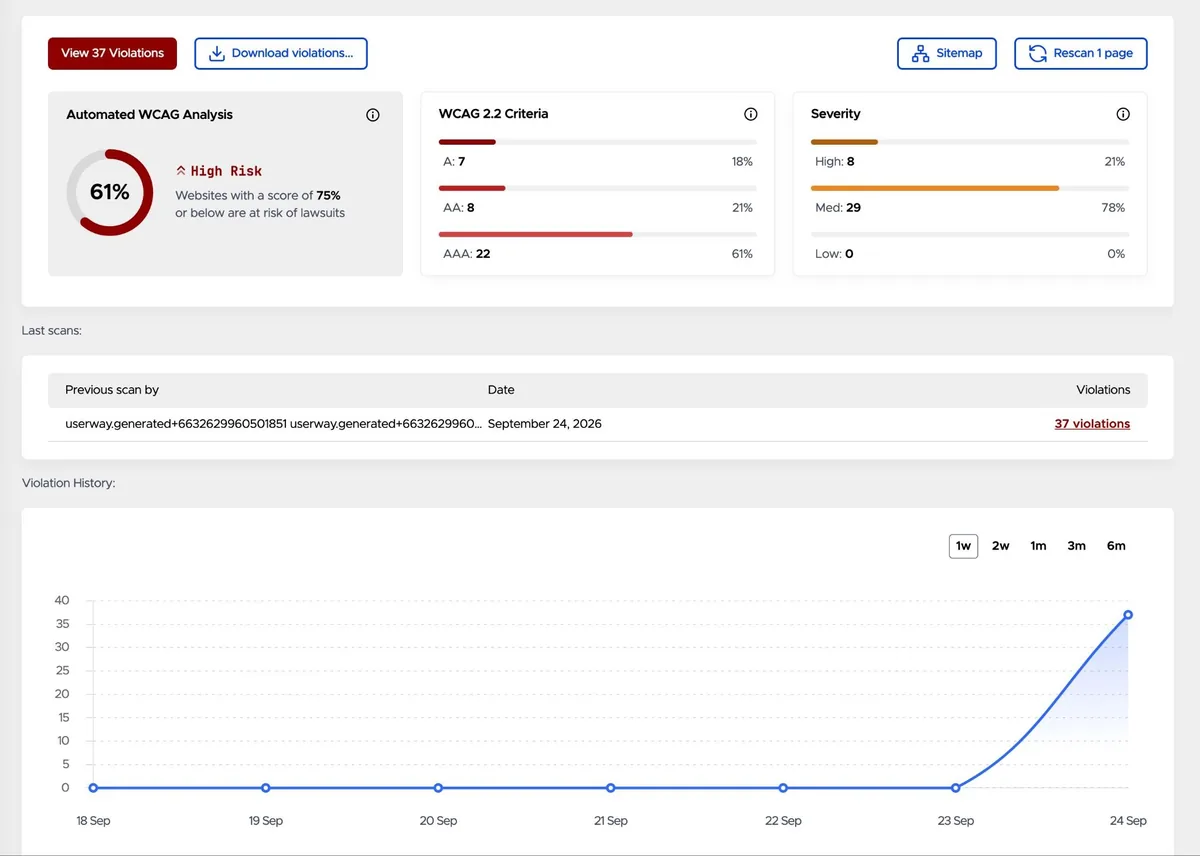Click the Violations column header

1103,390
